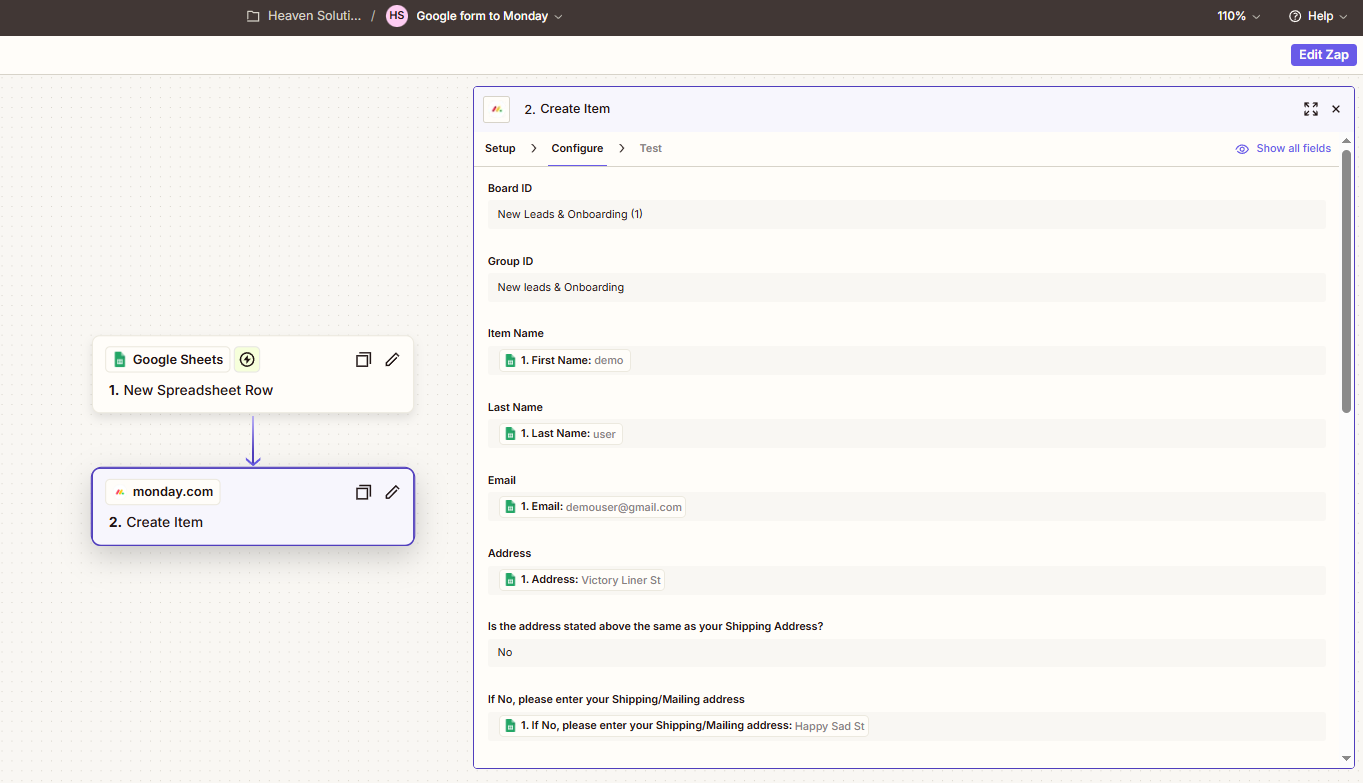Switch to the Setup tab

(500, 148)
